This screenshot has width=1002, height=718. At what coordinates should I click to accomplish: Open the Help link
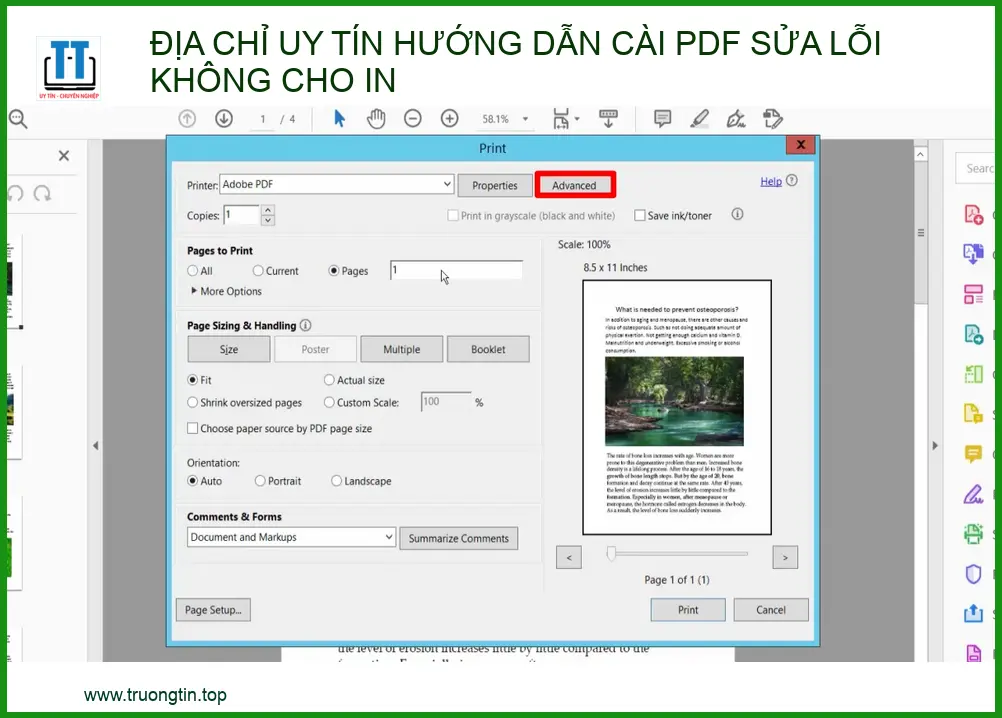[771, 181]
